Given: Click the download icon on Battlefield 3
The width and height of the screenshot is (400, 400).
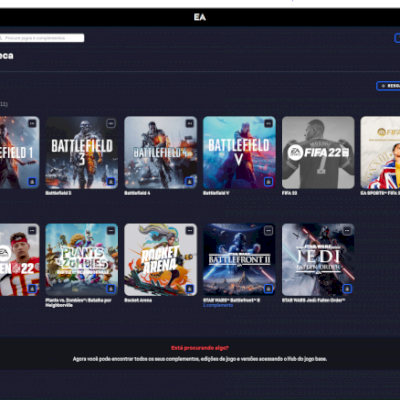Looking at the screenshot, I should [x=111, y=182].
